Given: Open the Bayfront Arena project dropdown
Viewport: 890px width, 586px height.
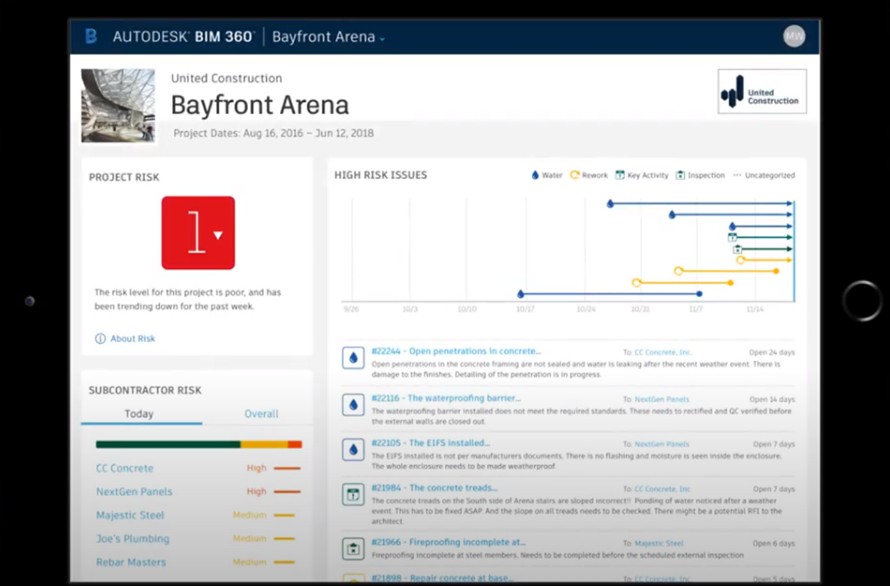Looking at the screenshot, I should [x=329, y=37].
